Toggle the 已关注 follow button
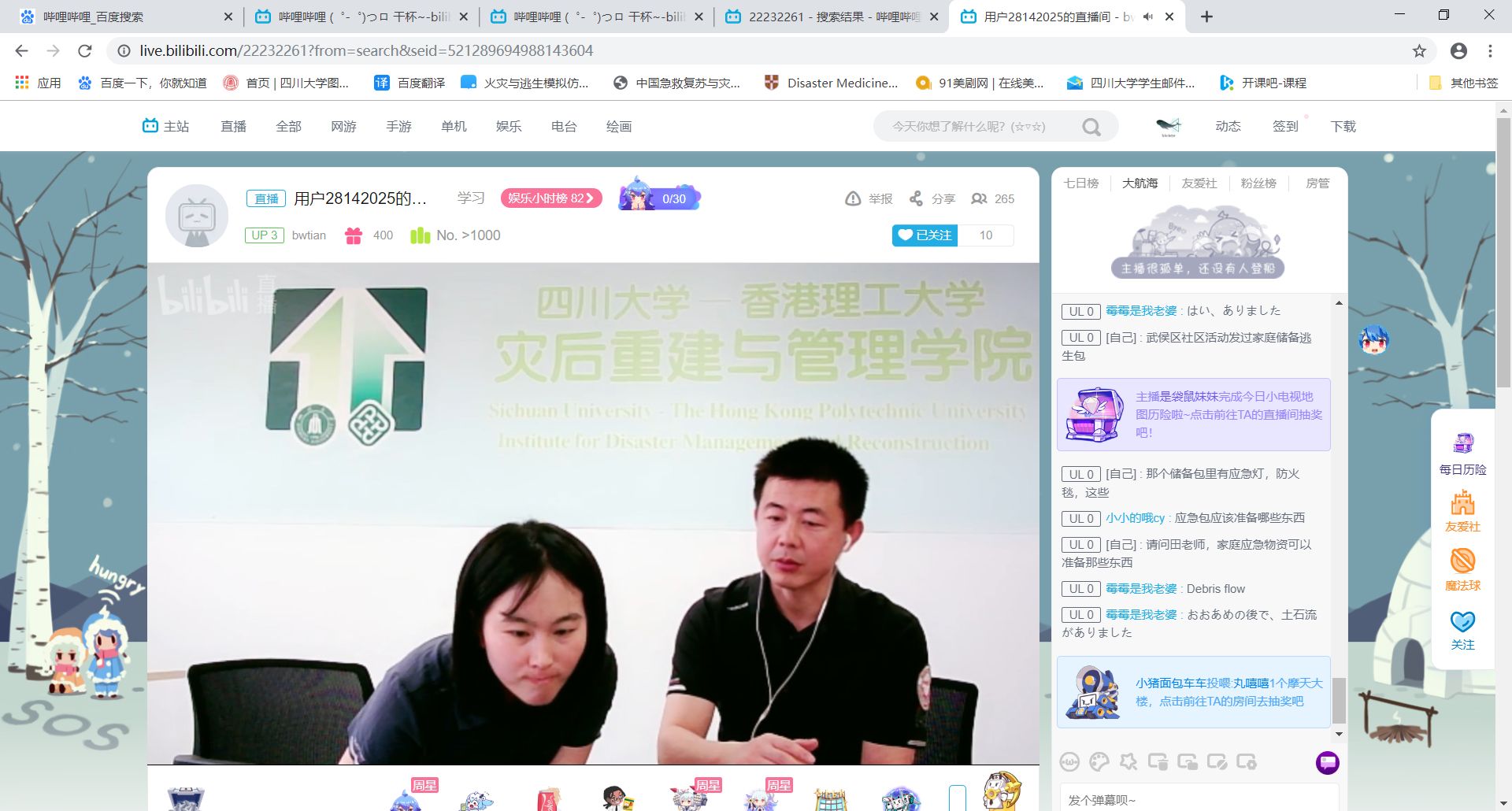The width and height of the screenshot is (1512, 811). (925, 235)
